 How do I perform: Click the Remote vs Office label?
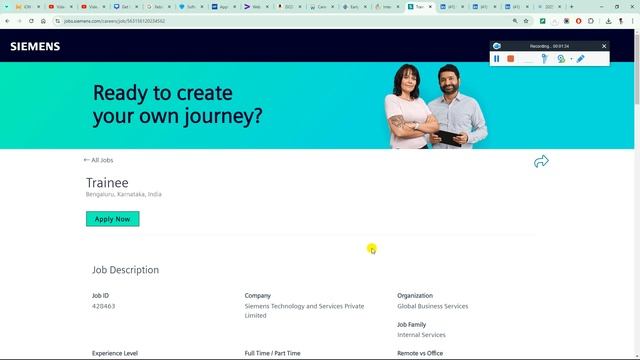[420, 353]
